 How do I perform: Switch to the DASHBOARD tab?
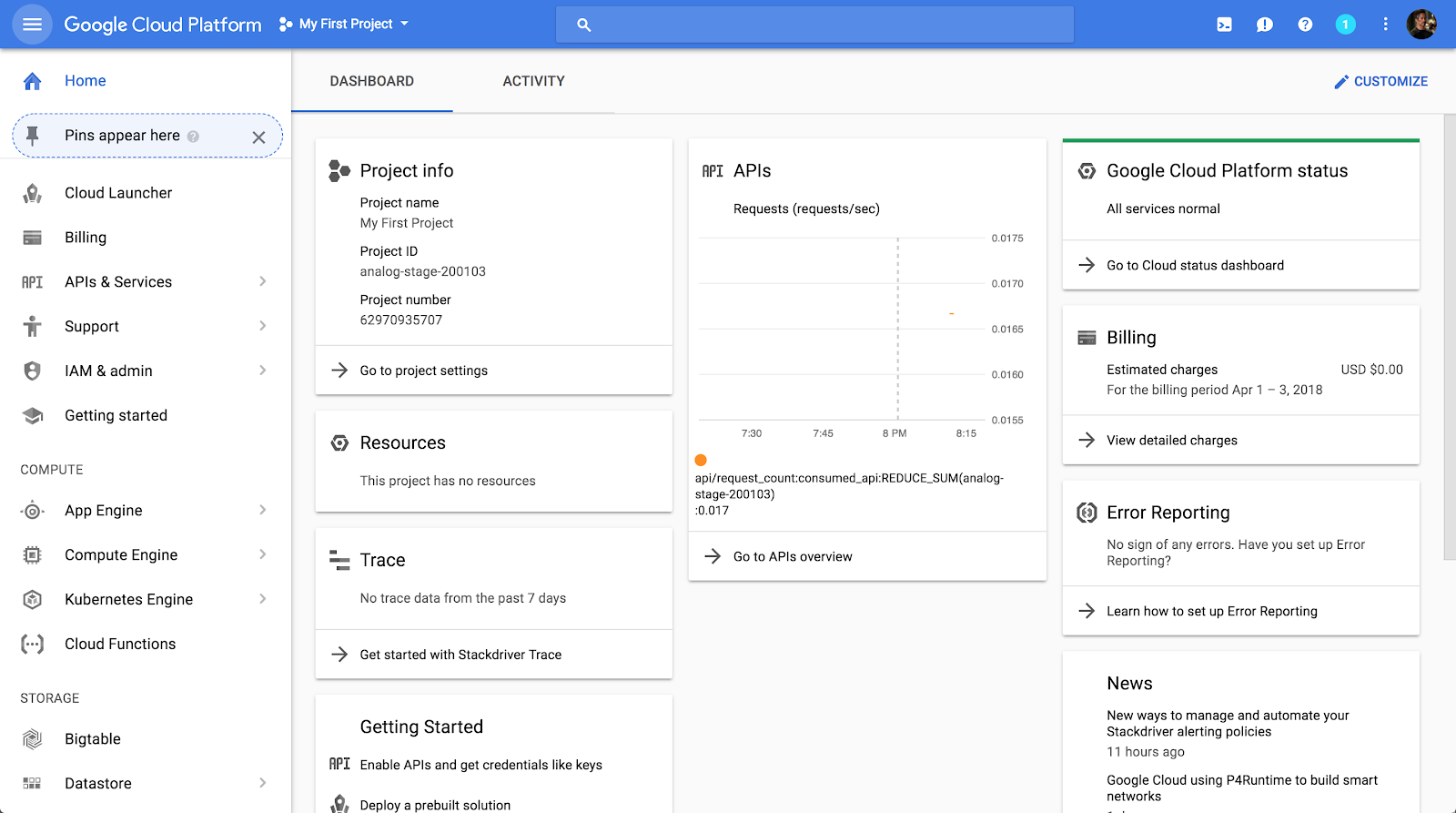(372, 81)
